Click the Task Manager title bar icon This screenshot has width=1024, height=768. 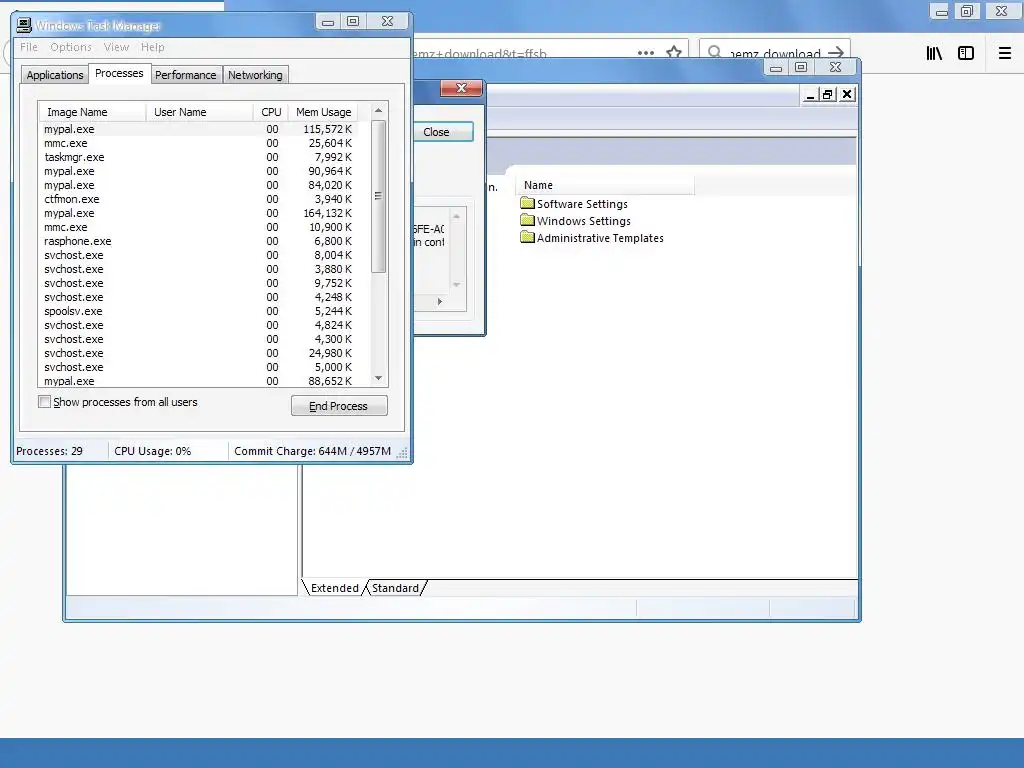click(24, 25)
